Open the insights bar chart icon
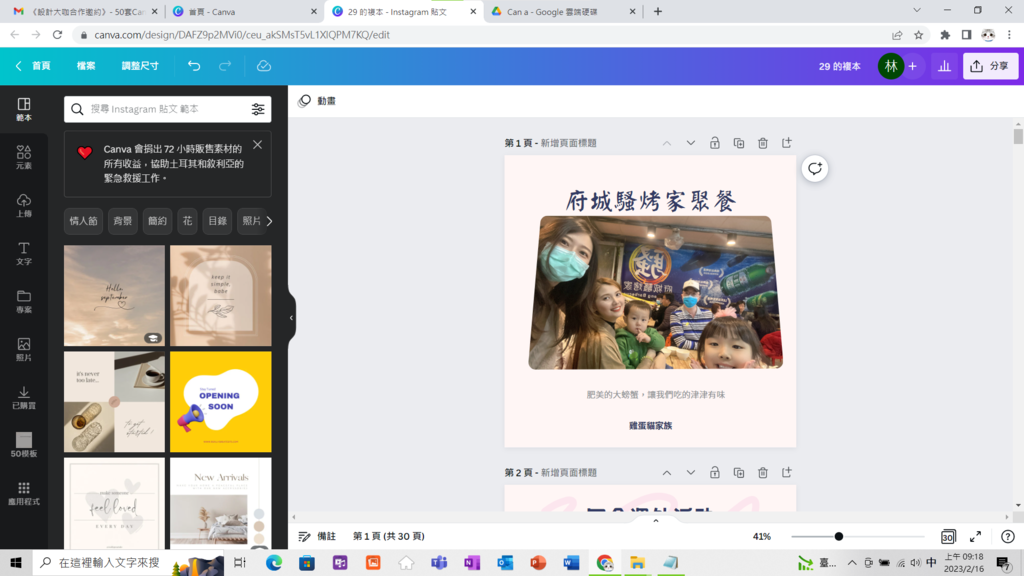The image size is (1024, 576). pyautogui.click(x=944, y=66)
